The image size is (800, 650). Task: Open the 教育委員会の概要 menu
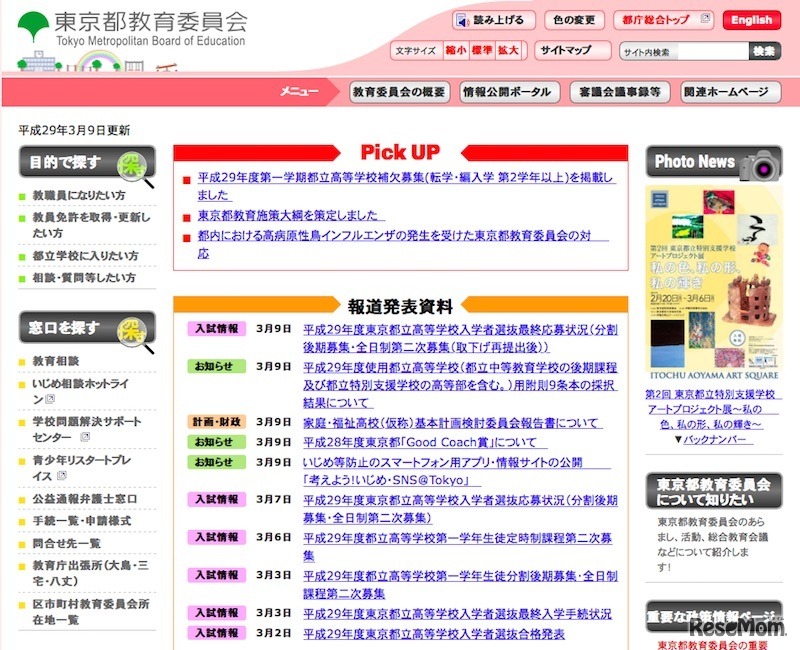(399, 92)
